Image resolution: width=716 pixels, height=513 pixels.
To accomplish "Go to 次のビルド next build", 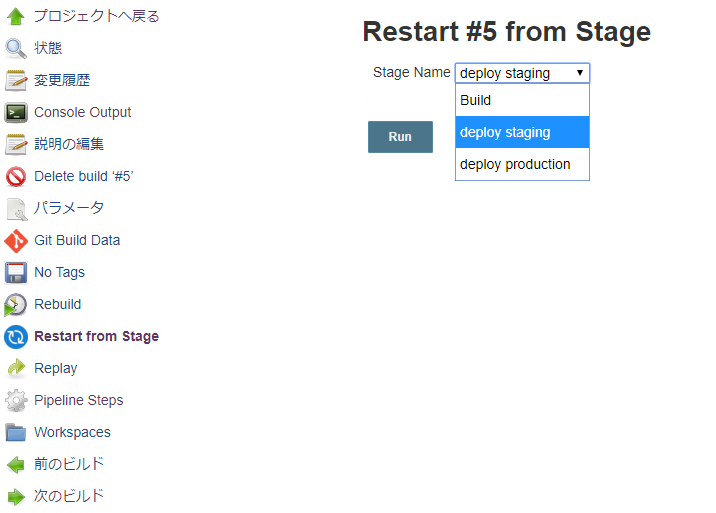I will 69,496.
